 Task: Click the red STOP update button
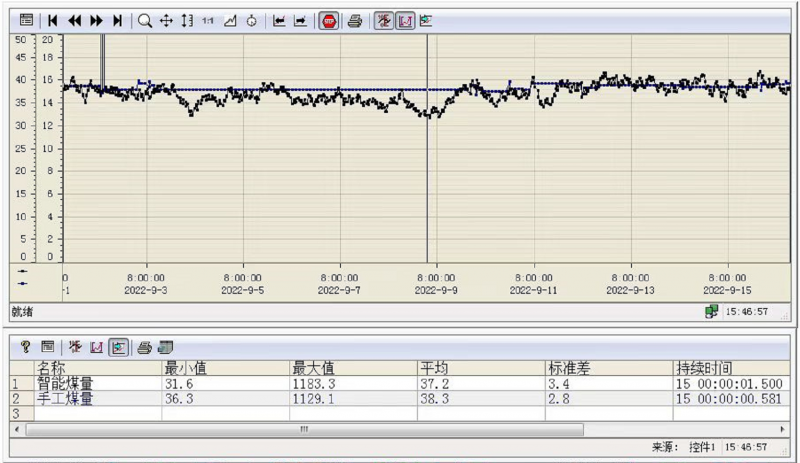pyautogui.click(x=329, y=20)
